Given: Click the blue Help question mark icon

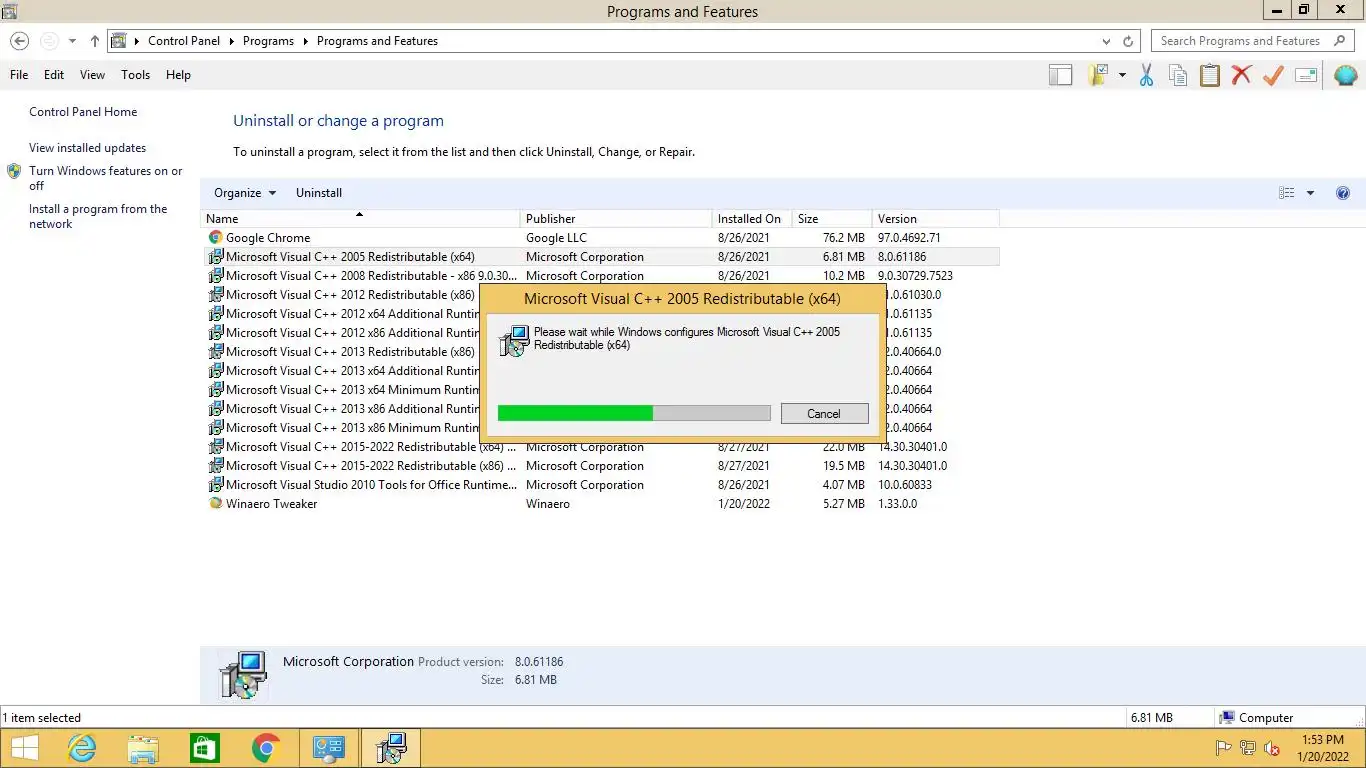Looking at the screenshot, I should pyautogui.click(x=1343, y=193).
